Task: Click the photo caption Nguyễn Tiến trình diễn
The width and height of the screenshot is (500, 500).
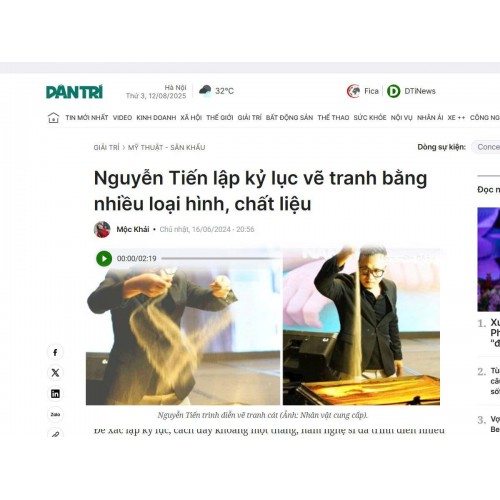Action: tap(263, 415)
